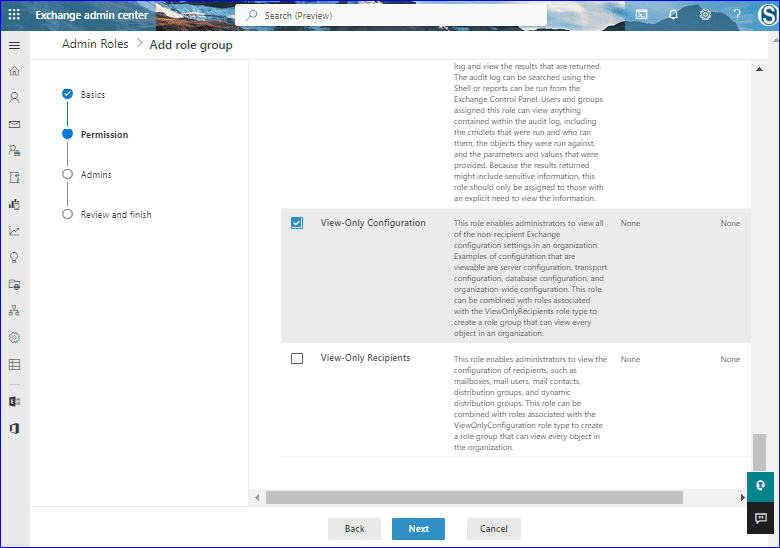Open Roles icon in sidebar
Image resolution: width=780 pixels, height=548 pixels.
point(14,151)
